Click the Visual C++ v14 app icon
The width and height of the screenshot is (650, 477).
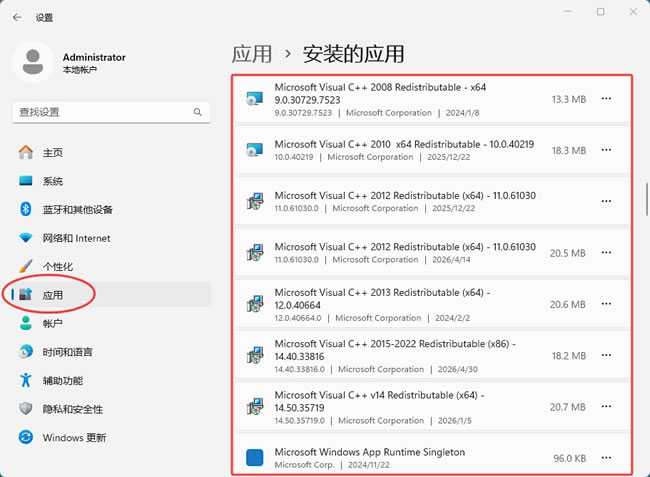[255, 407]
